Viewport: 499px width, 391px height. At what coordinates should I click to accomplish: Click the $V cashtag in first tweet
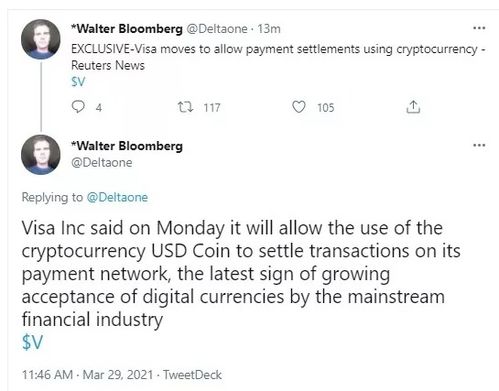click(78, 82)
